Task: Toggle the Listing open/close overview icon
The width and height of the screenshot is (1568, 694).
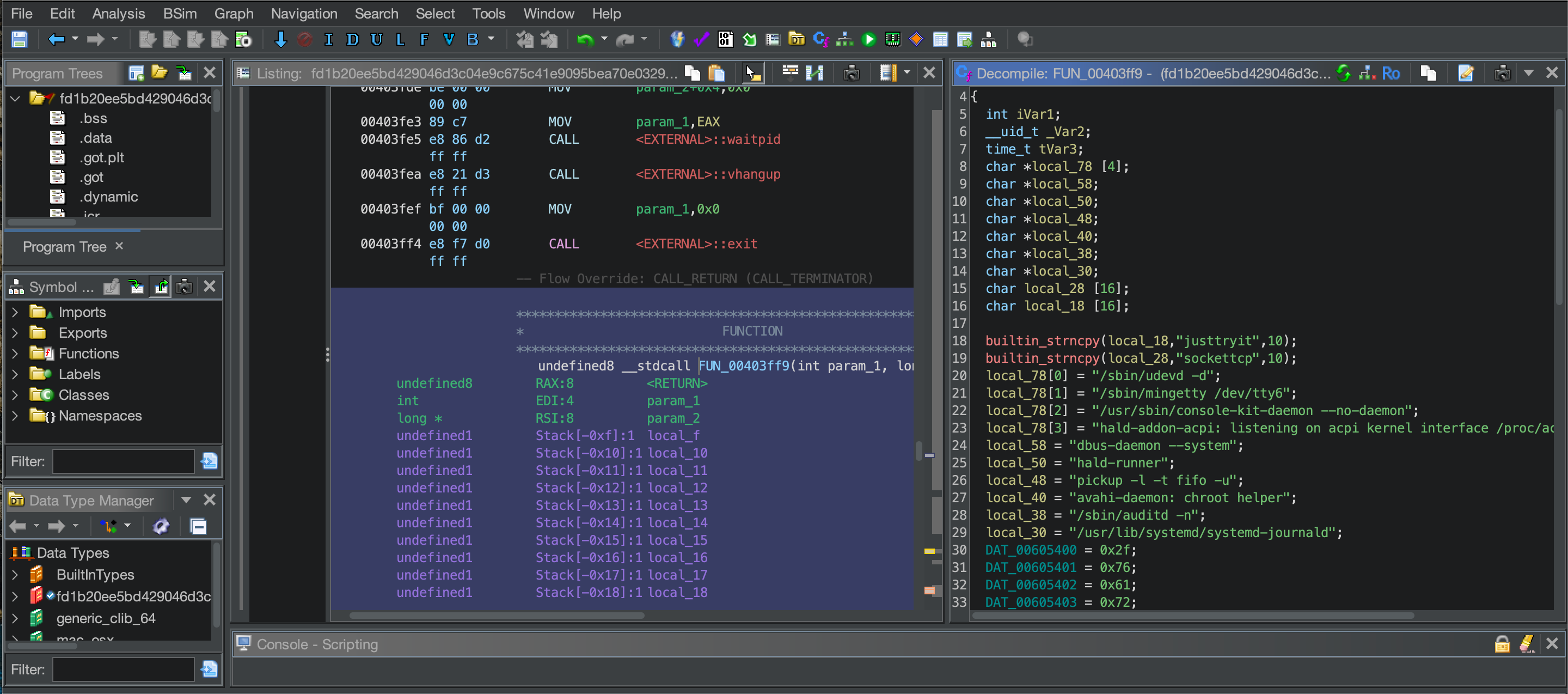Action: coord(887,74)
